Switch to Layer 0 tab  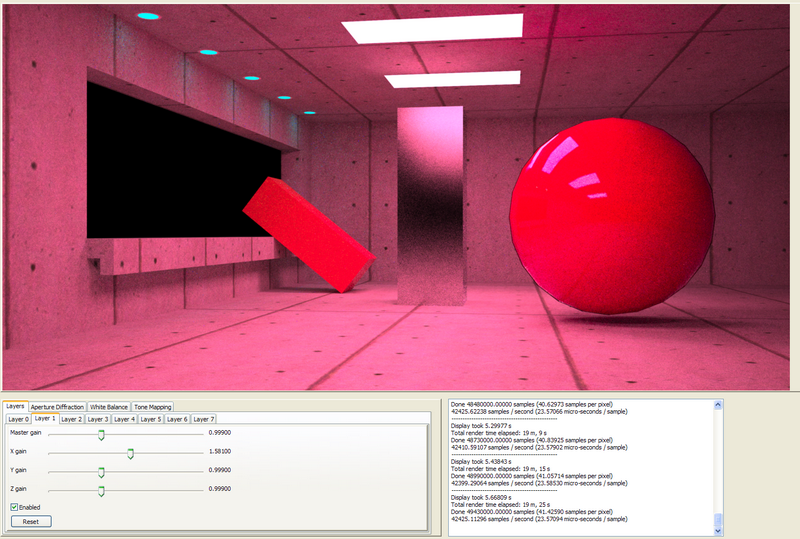click(x=19, y=419)
